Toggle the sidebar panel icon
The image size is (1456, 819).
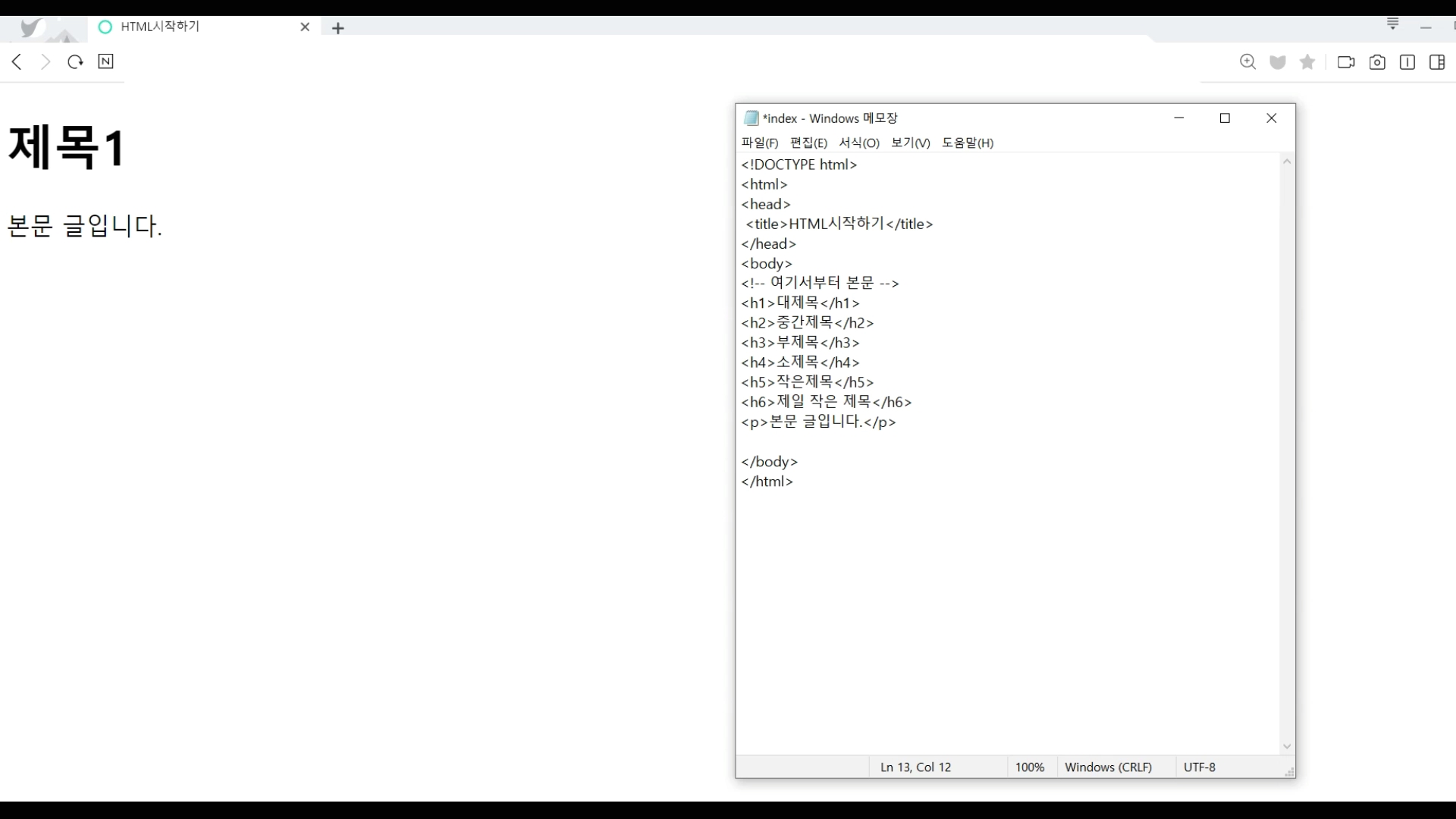1437,62
